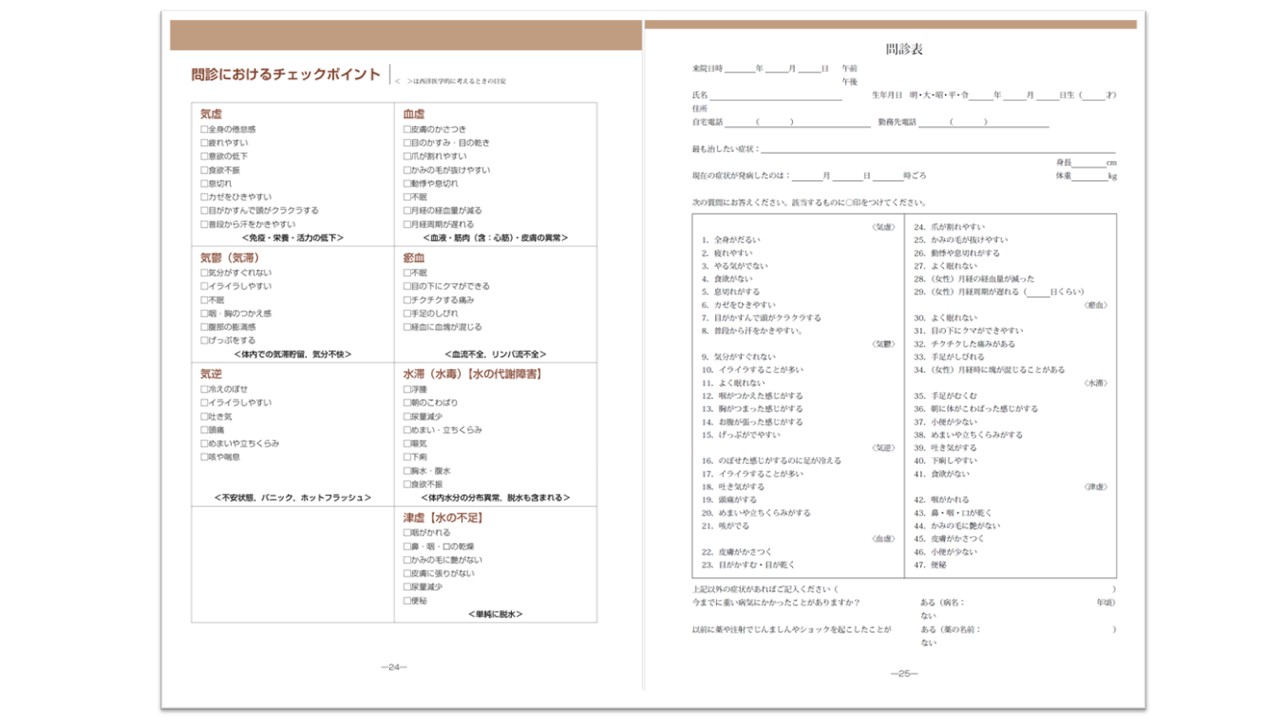Screen dimensions: 1280x720
Task: Tick the 頭痛 checkbox under 気逆
Action: [204, 430]
